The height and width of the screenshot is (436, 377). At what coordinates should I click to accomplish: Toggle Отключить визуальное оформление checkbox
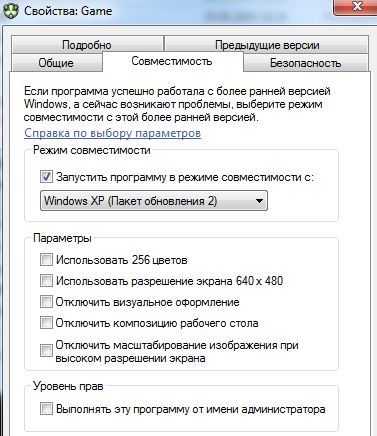coord(46,302)
